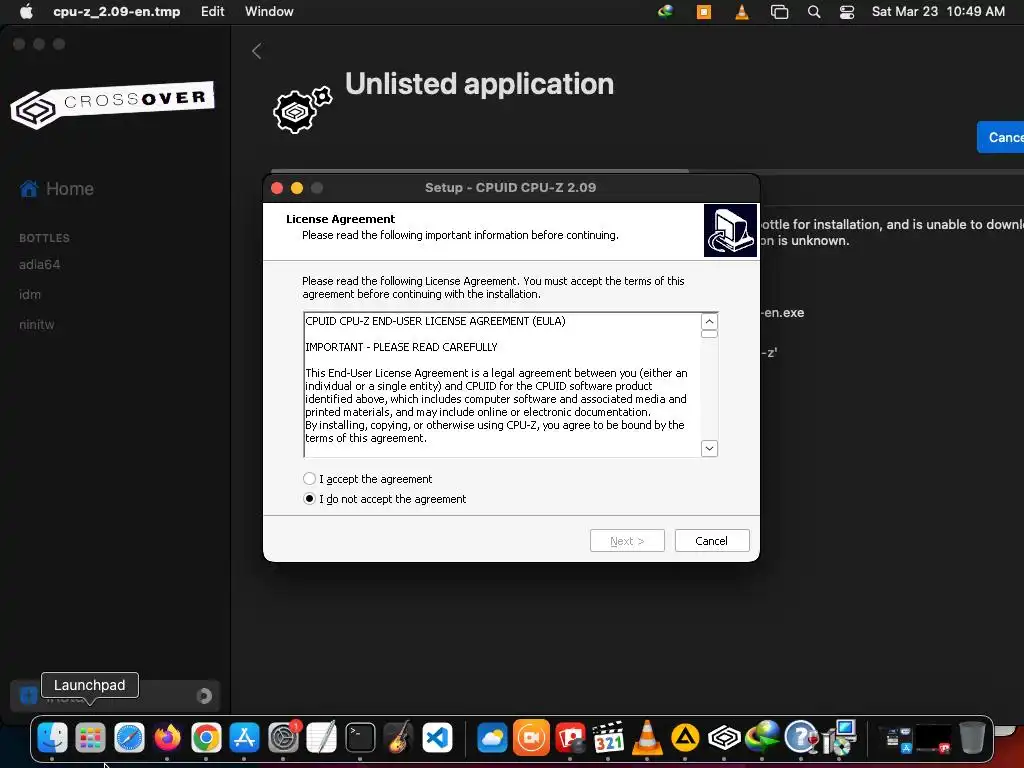Open the Weather app from the dock

493,738
